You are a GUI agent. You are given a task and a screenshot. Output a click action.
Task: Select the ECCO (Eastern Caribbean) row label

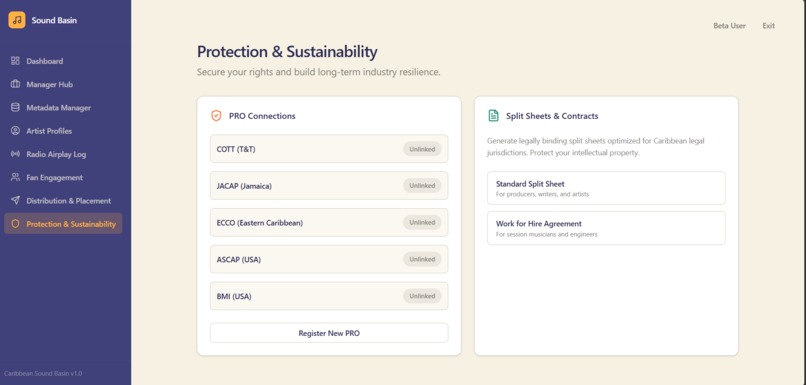coord(260,223)
